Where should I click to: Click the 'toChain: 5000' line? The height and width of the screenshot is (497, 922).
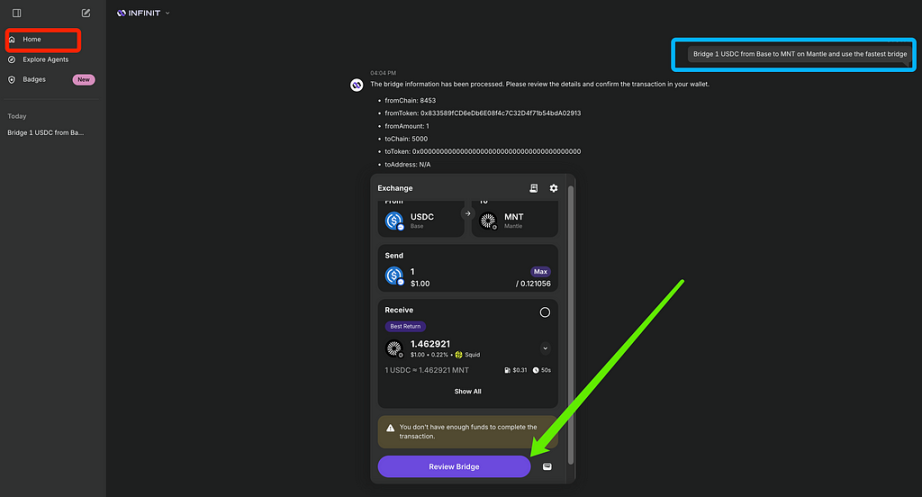click(406, 139)
